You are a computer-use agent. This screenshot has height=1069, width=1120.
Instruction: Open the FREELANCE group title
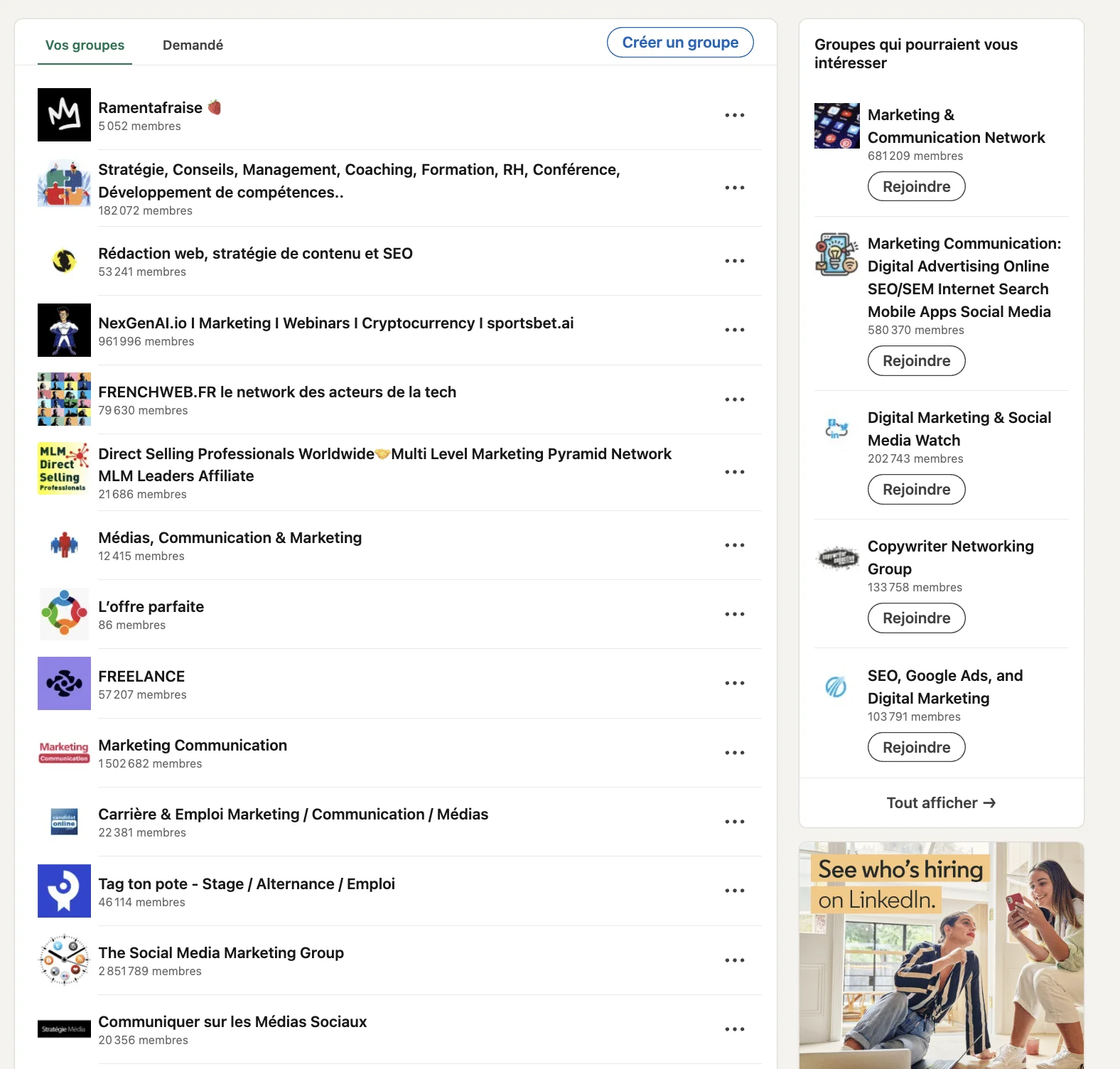(x=141, y=677)
